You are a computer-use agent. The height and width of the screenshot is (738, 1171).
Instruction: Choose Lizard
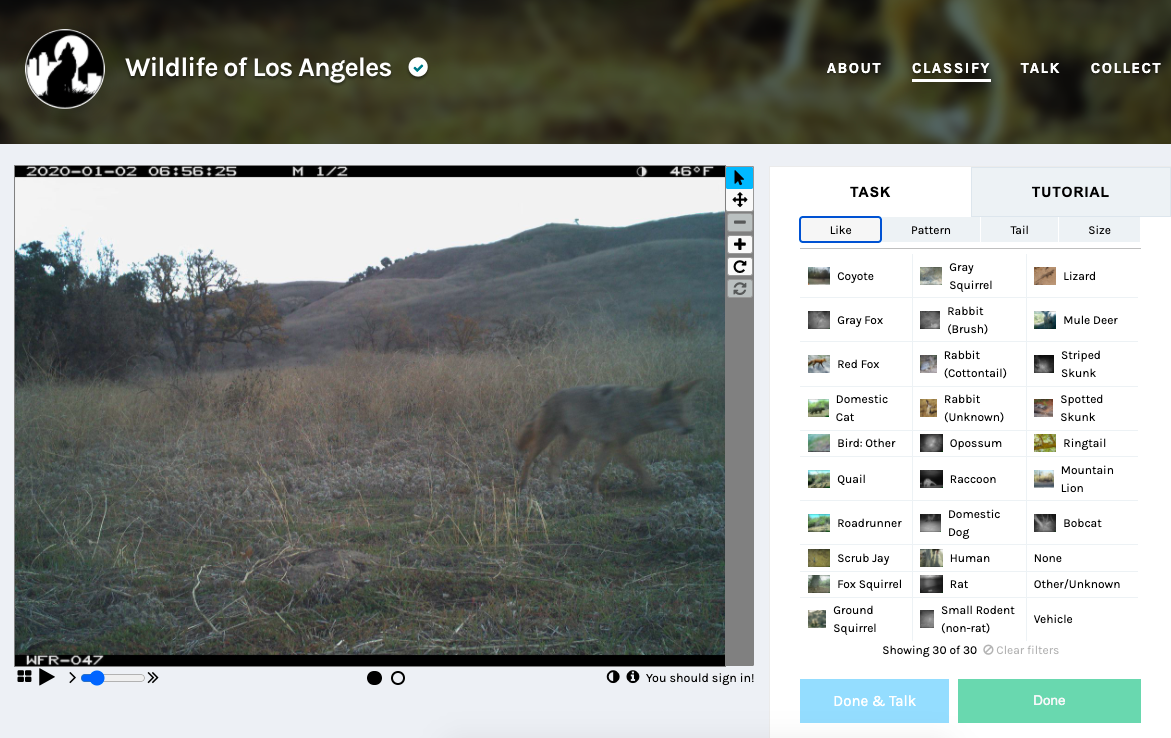pyautogui.click(x=1083, y=276)
